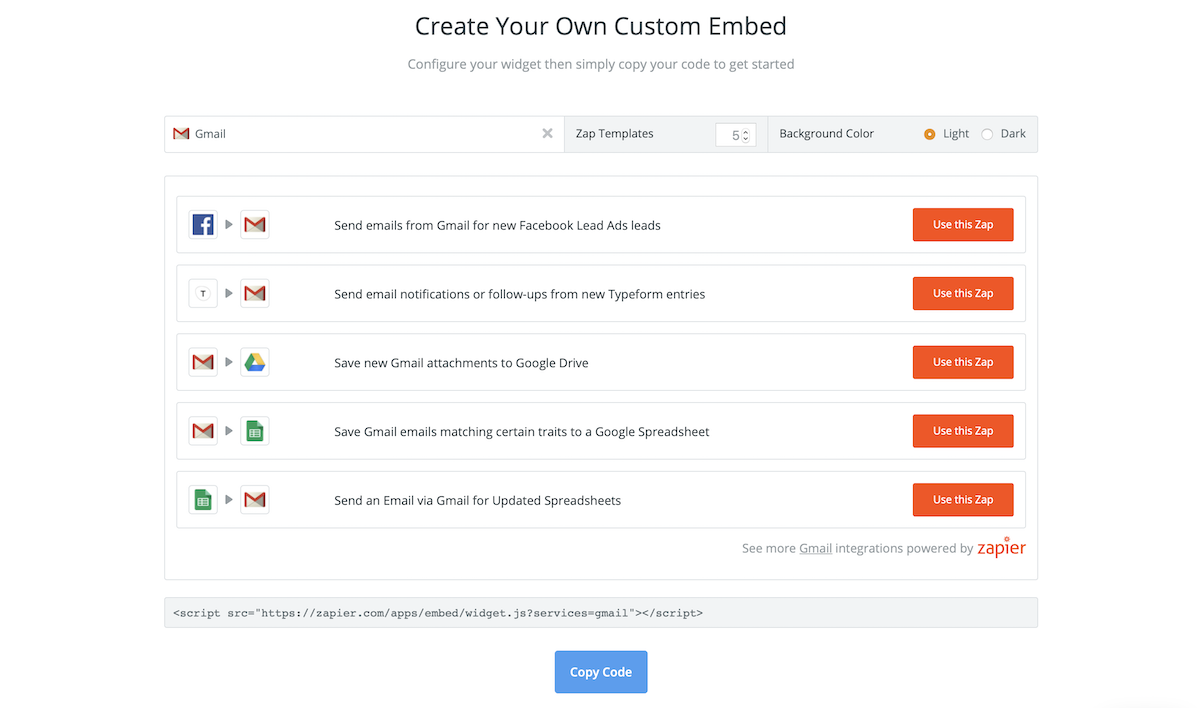Viewport: 1200px width, 708px height.
Task: Use the Facebook Lead Ads Zap
Action: click(x=963, y=225)
